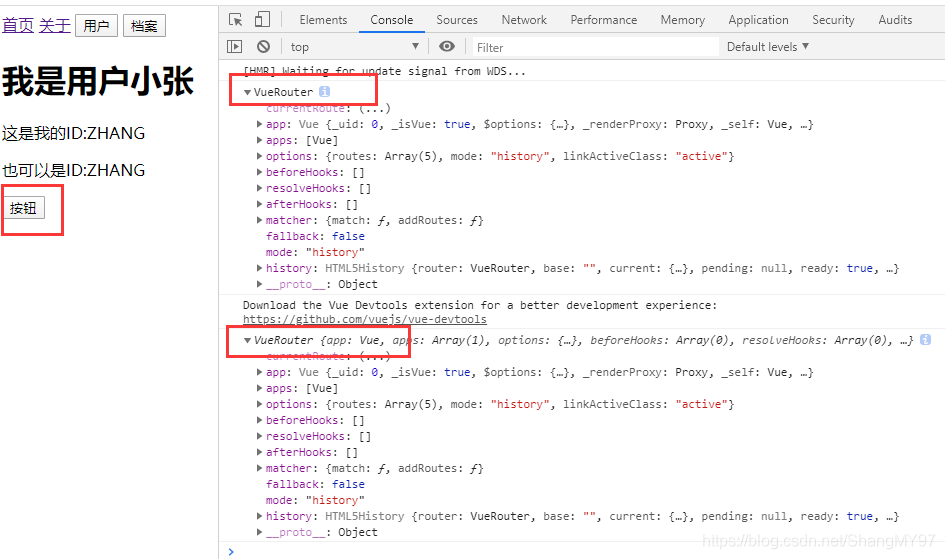Select the Console tab

click(x=392, y=20)
